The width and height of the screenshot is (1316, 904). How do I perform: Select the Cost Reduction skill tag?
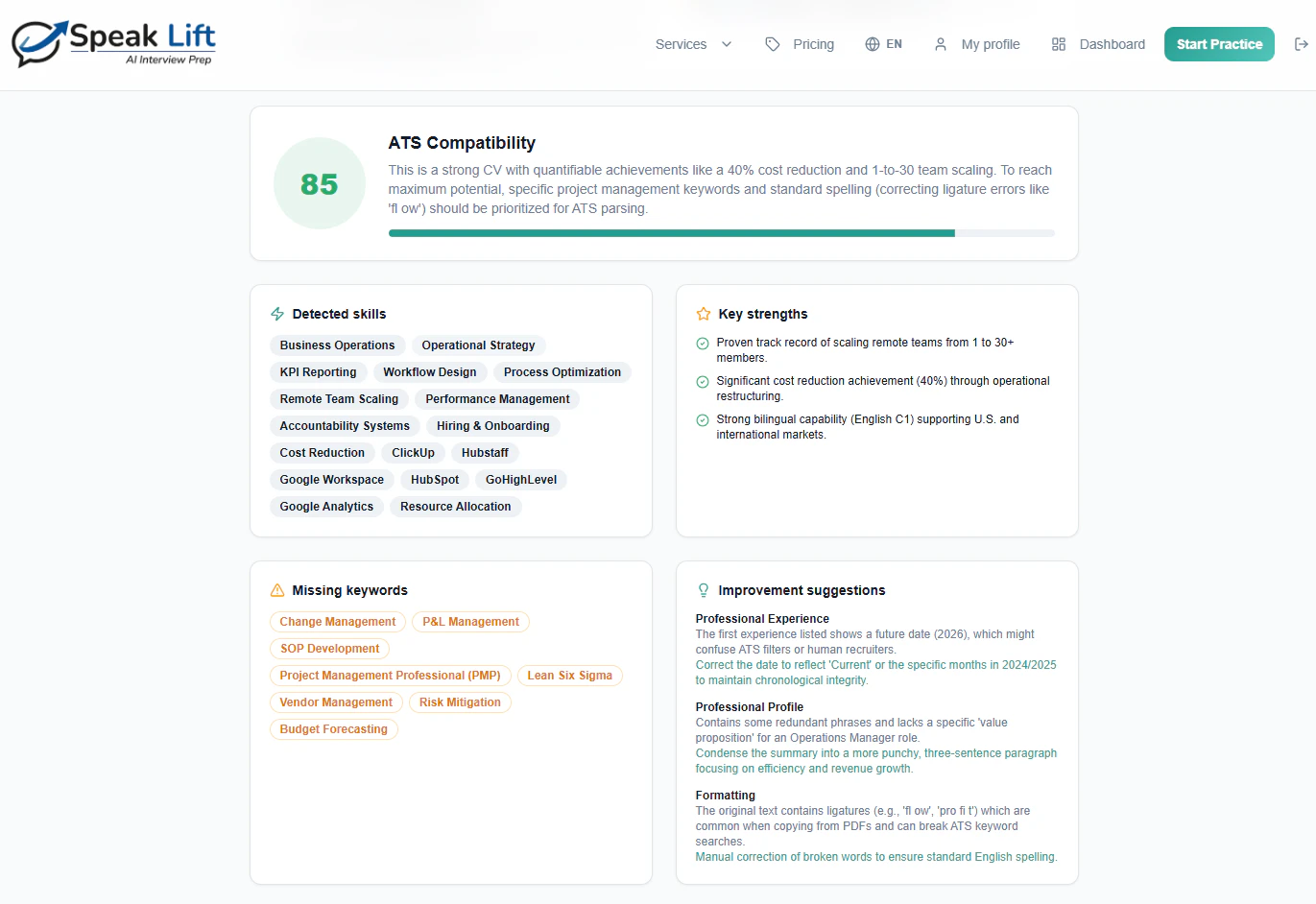[323, 453]
